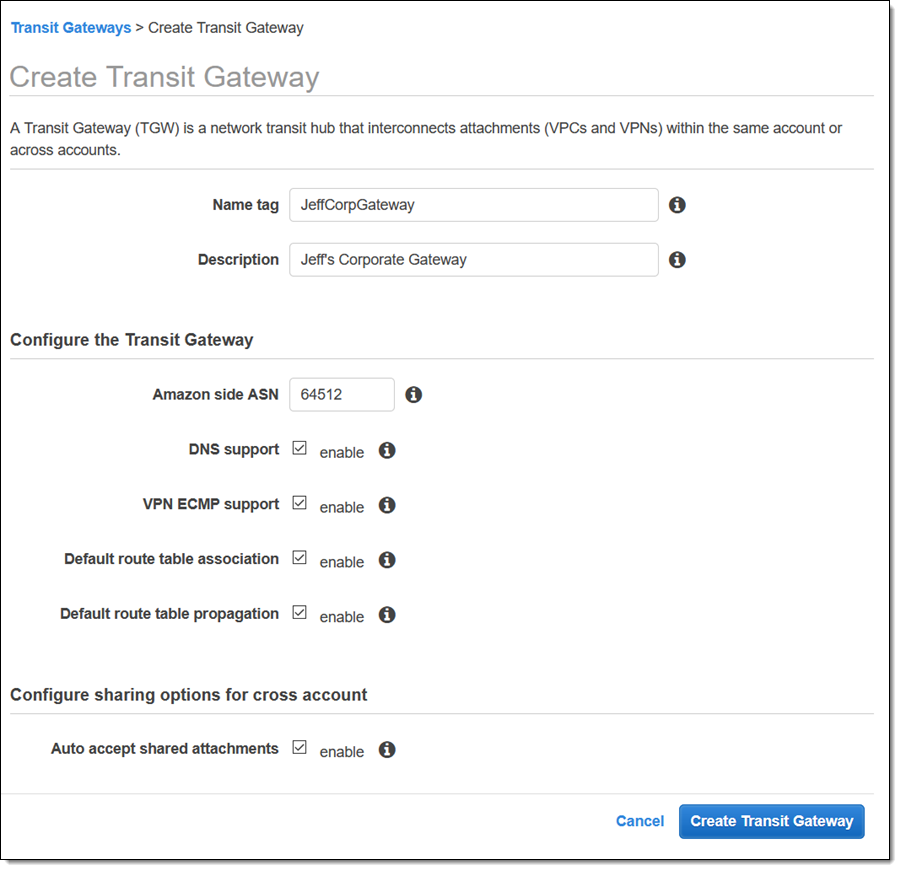
Task: Open the DNS support info icon
Action: (387, 450)
